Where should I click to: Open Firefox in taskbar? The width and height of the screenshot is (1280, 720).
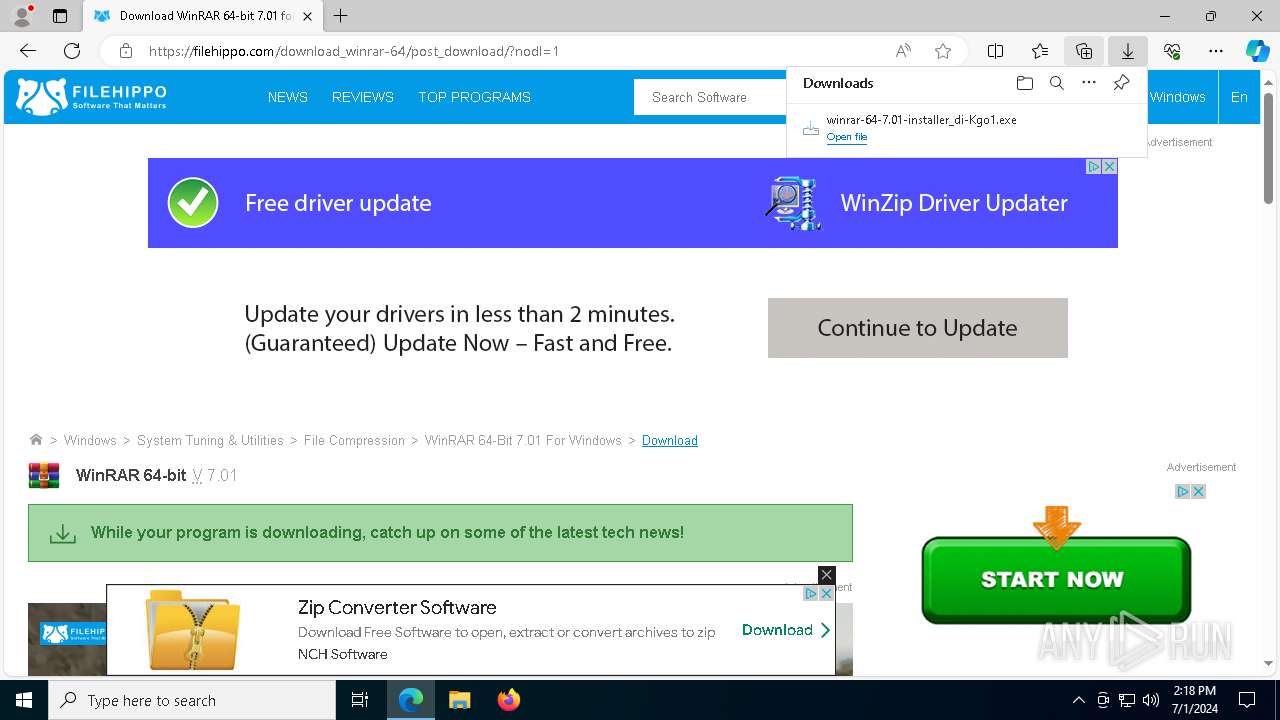coord(509,700)
